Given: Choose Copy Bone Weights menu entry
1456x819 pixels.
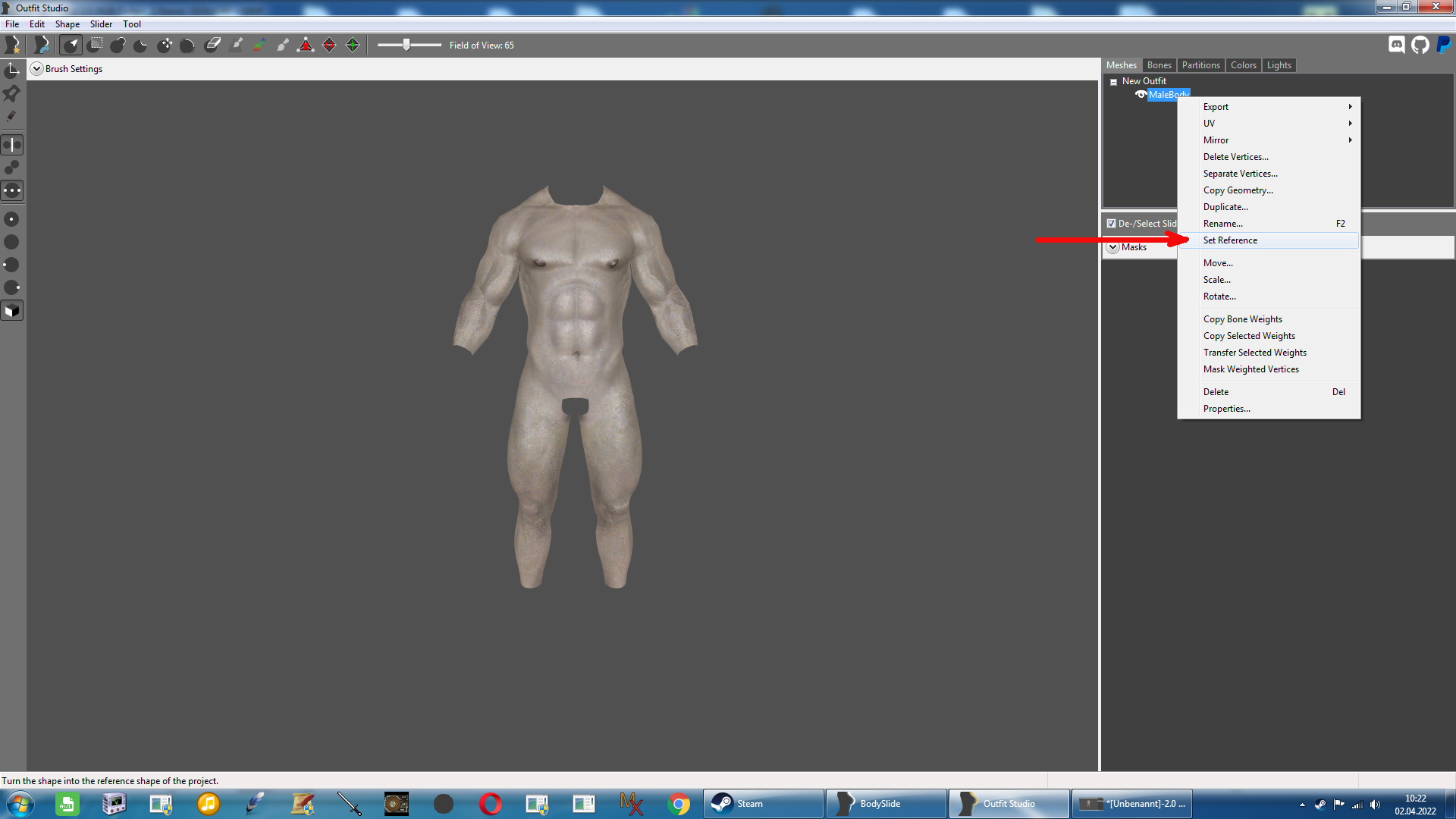Looking at the screenshot, I should click(1269, 319).
